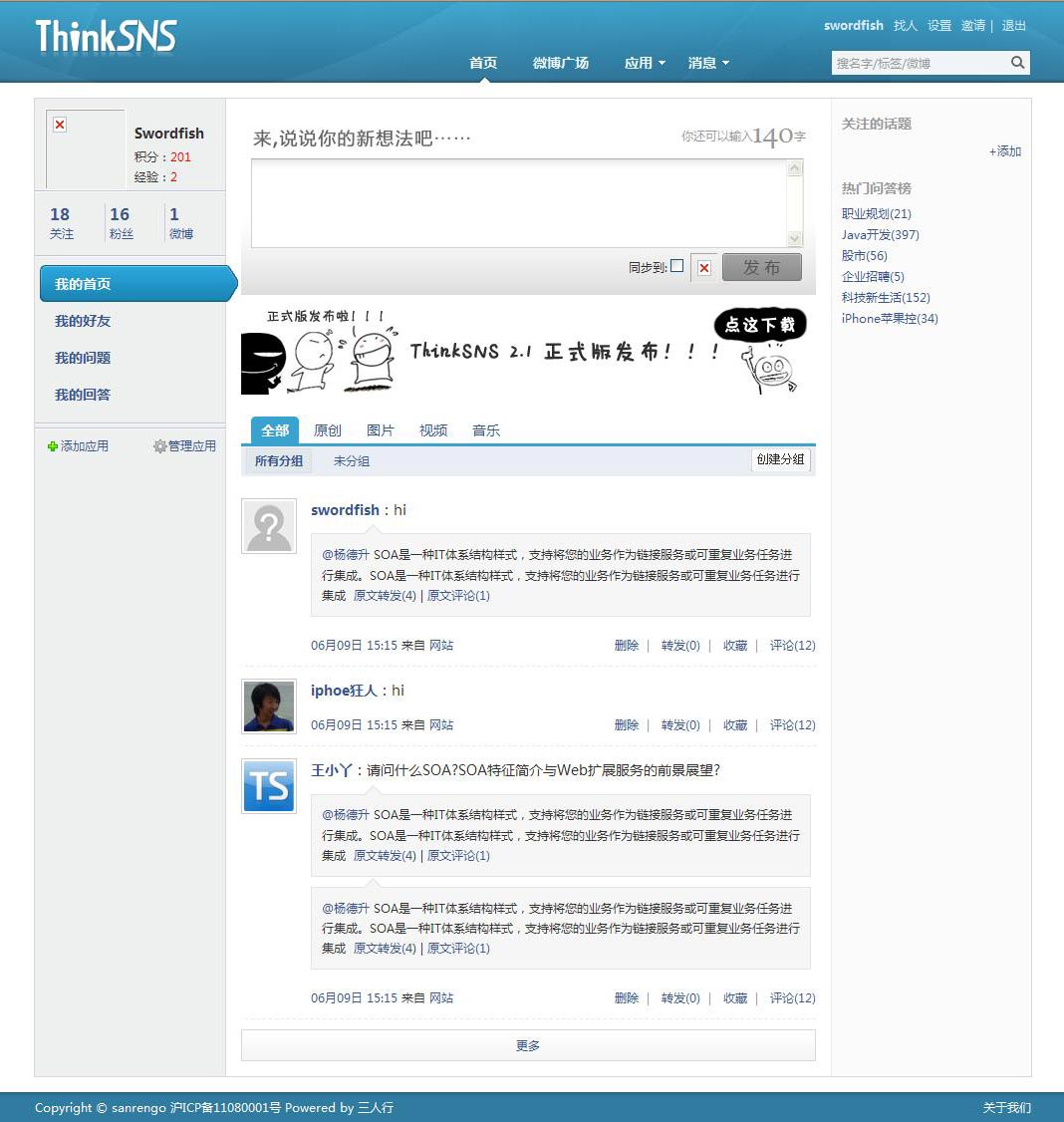The image size is (1064, 1122).
Task: Click the 找人 link in the header
Action: [x=906, y=26]
